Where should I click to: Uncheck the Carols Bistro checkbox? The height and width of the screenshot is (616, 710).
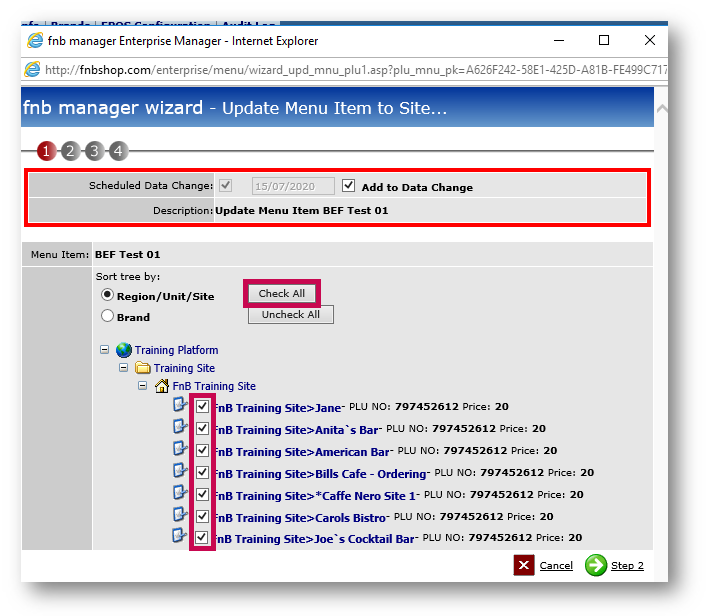click(202, 516)
